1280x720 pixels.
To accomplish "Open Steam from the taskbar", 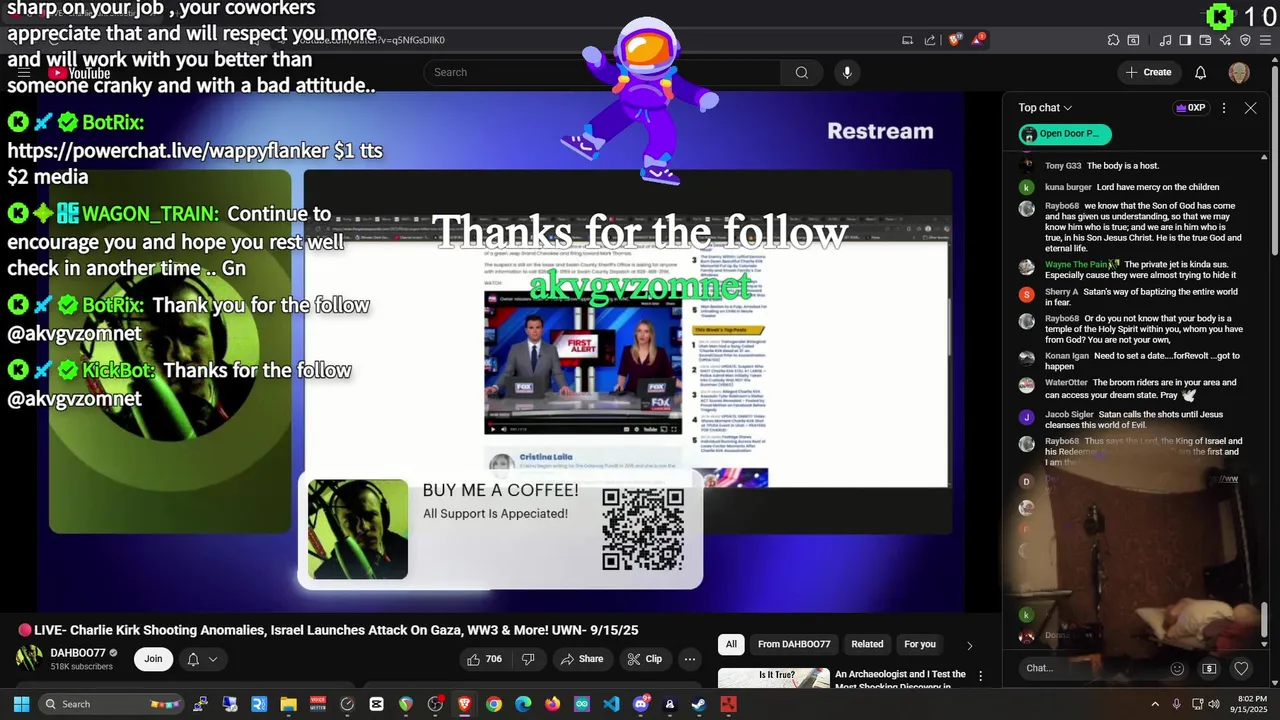I will tap(698, 704).
